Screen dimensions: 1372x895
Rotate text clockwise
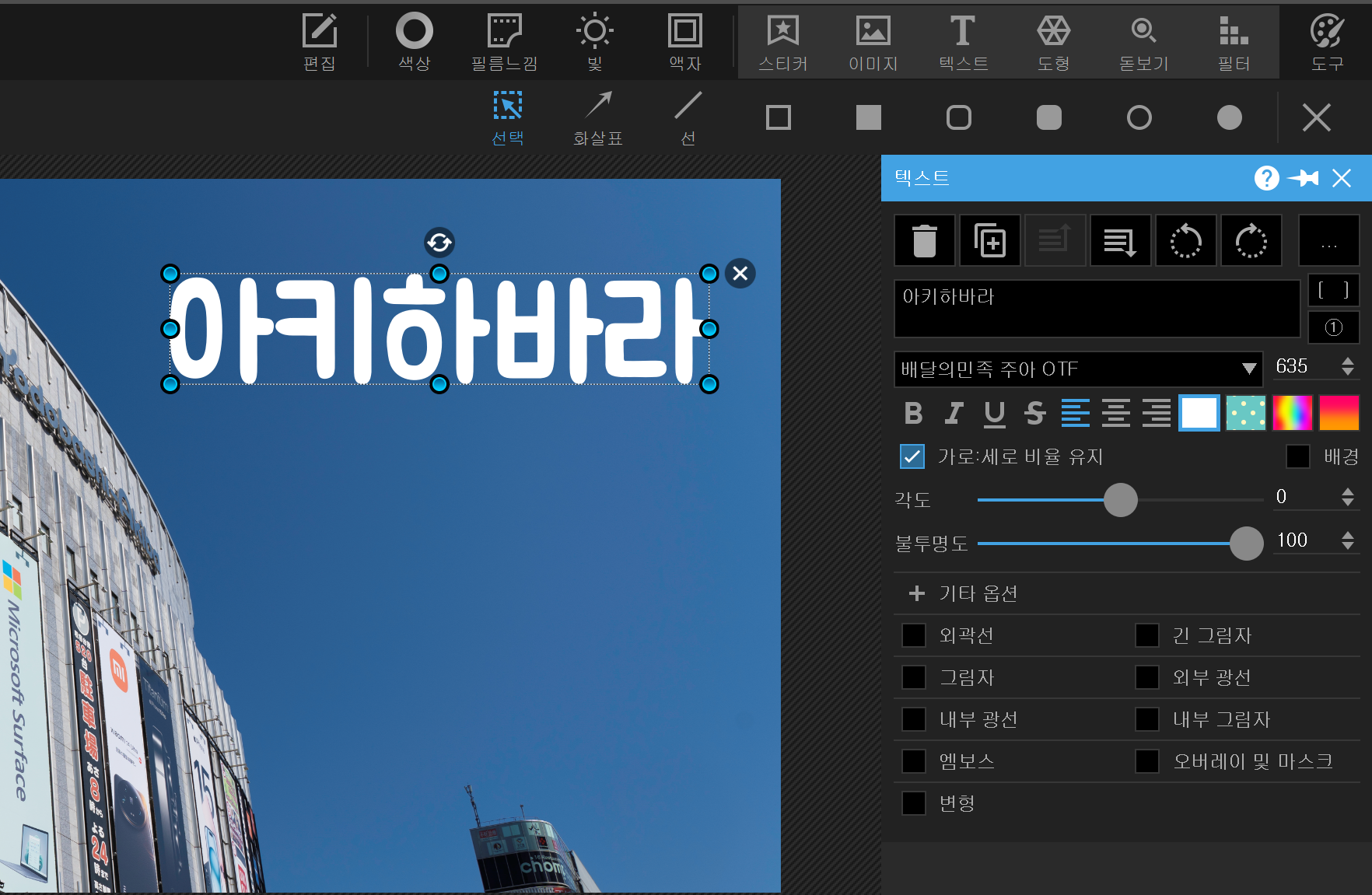coord(1251,241)
